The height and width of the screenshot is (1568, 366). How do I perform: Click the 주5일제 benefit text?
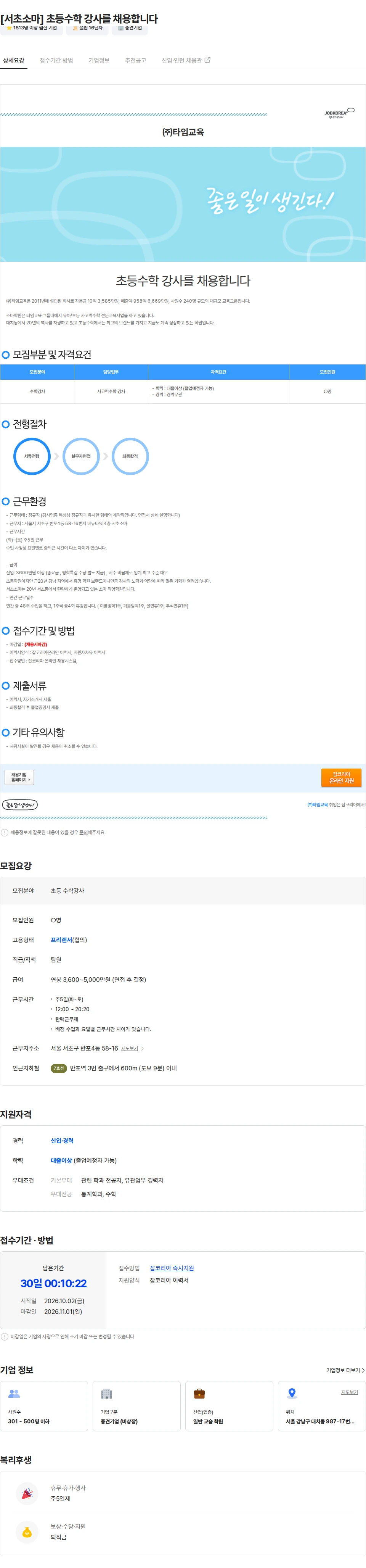pyautogui.click(x=60, y=1499)
